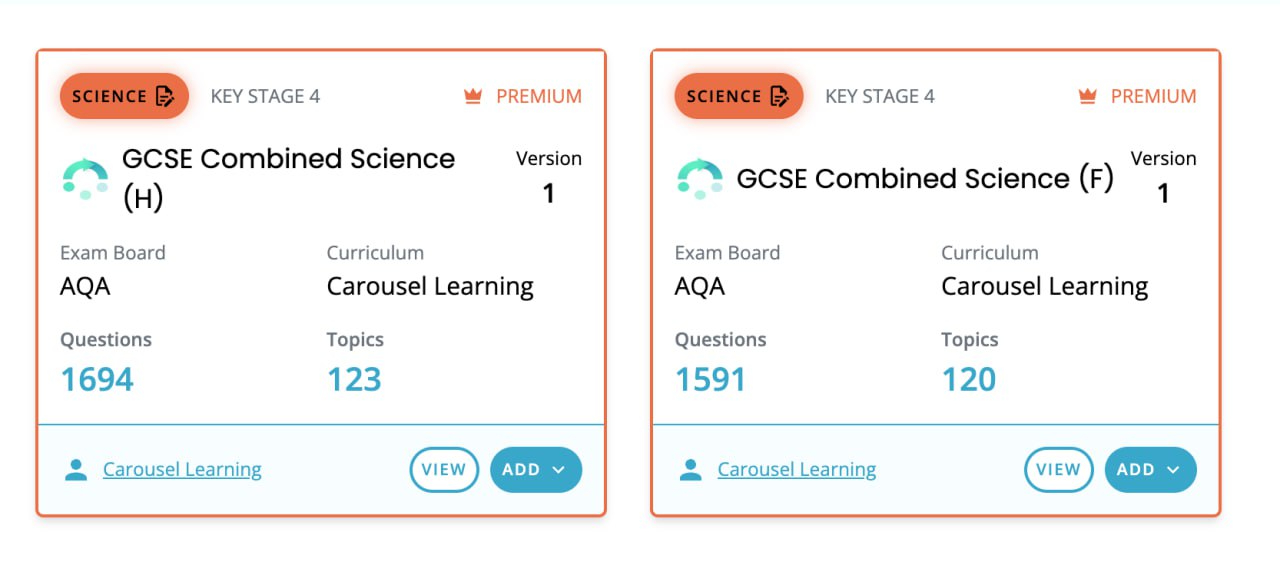This screenshot has width=1280, height=565.
Task: Click the 1591 questions count
Action: coord(710,380)
